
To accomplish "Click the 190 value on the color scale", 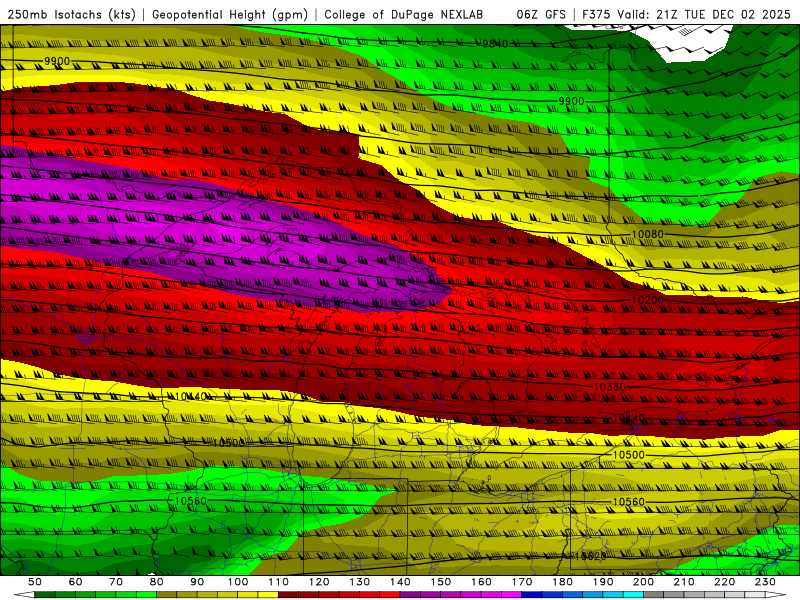I will click(603, 582).
